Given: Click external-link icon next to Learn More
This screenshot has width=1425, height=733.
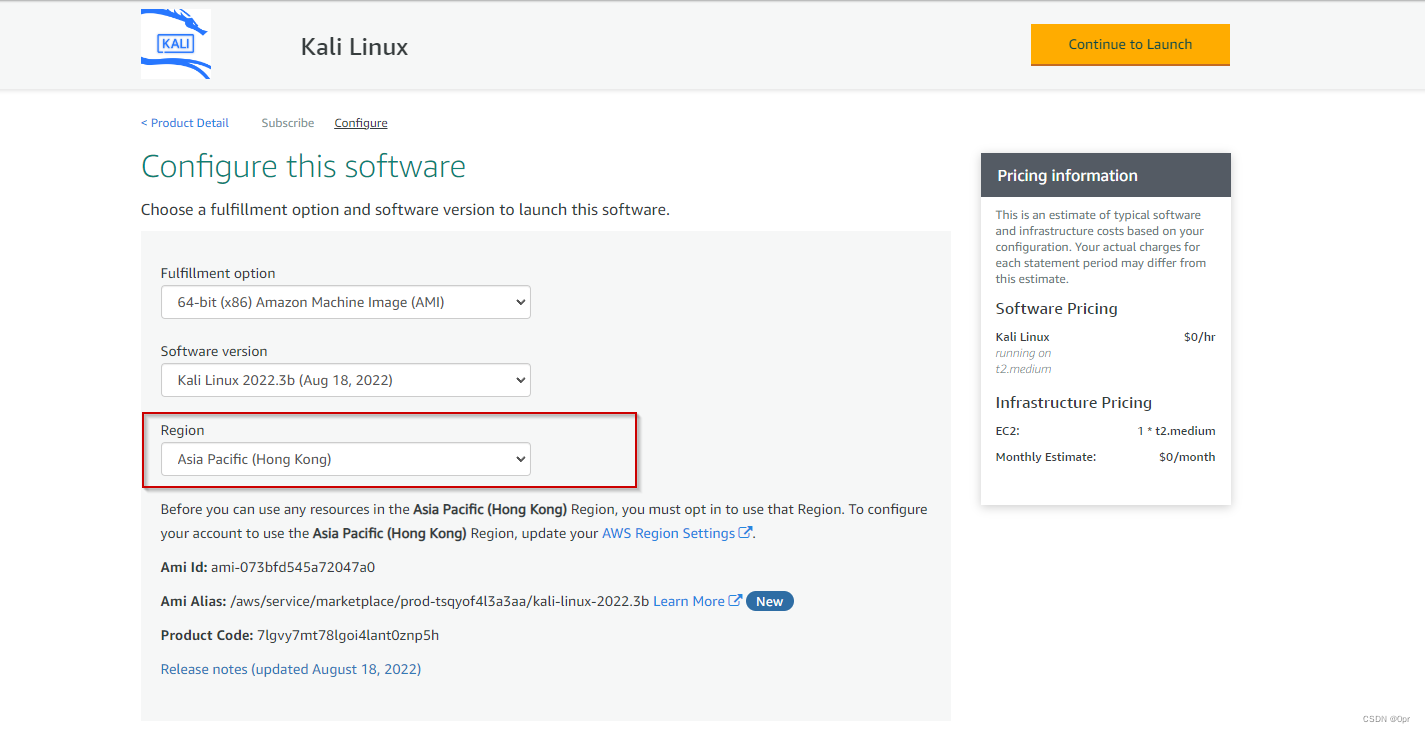Looking at the screenshot, I should [735, 601].
